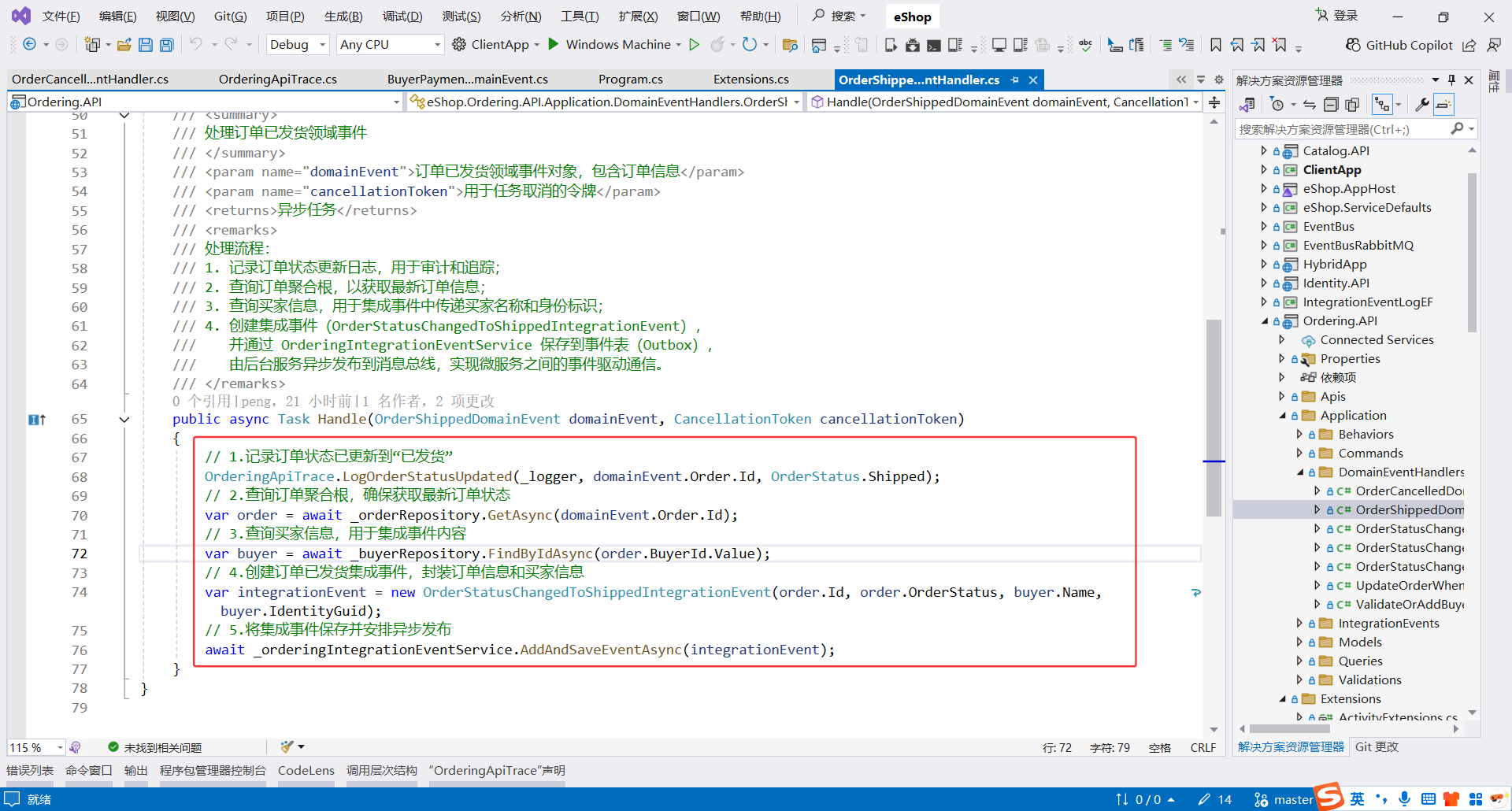Open the 文件(F) menu
The width and height of the screenshot is (1512, 811).
[61, 17]
